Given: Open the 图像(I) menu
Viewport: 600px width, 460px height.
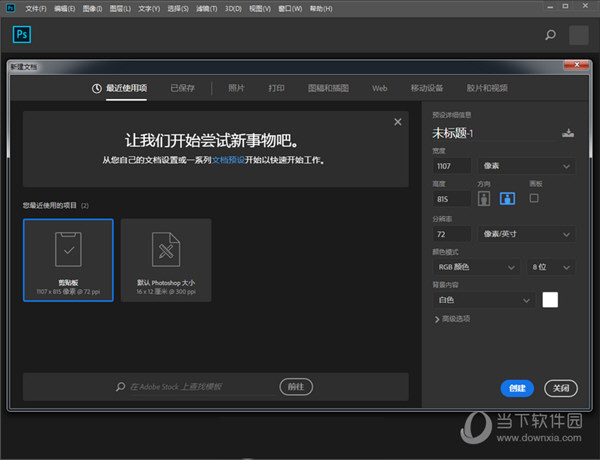Looking at the screenshot, I should pos(92,8).
